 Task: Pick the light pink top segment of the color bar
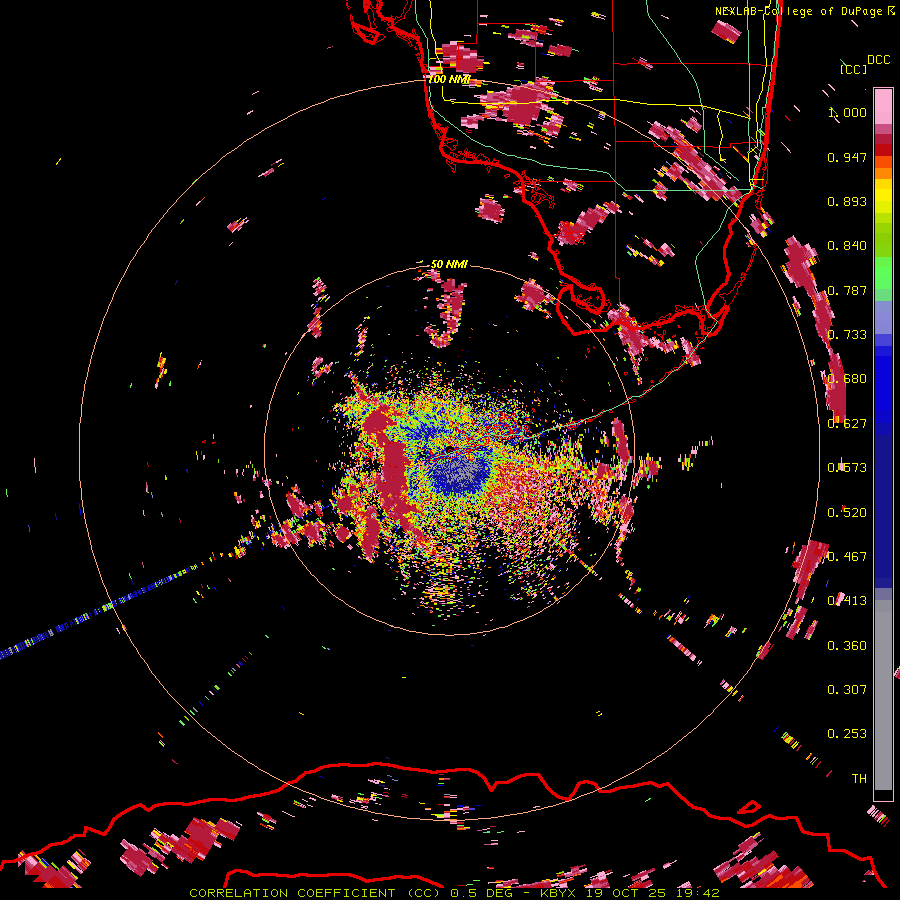(883, 107)
